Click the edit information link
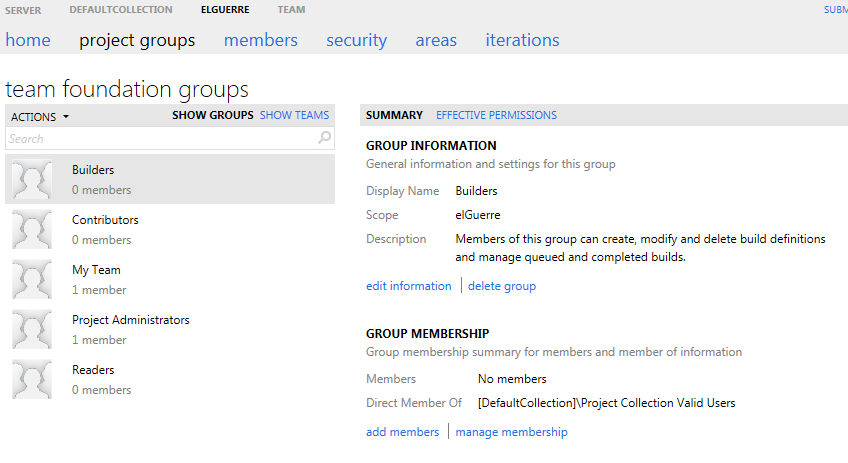Image resolution: width=848 pixels, height=463 pixels. [408, 286]
